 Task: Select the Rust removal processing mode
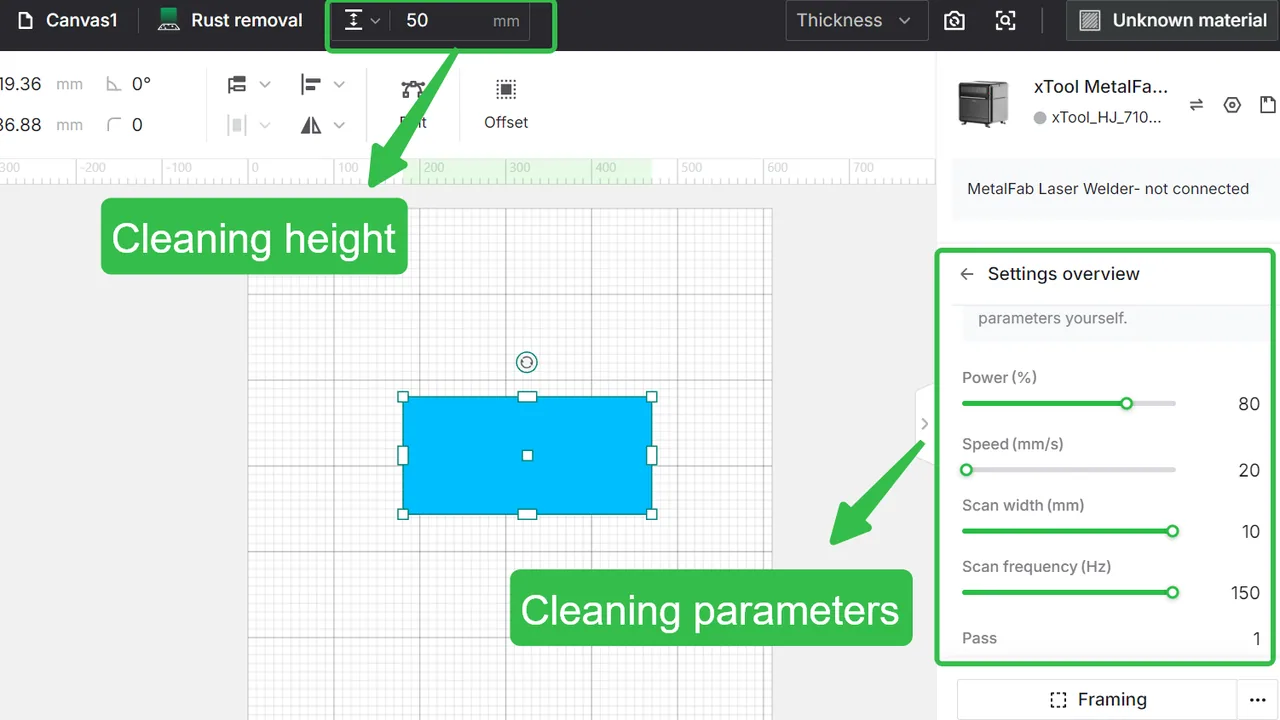point(230,20)
